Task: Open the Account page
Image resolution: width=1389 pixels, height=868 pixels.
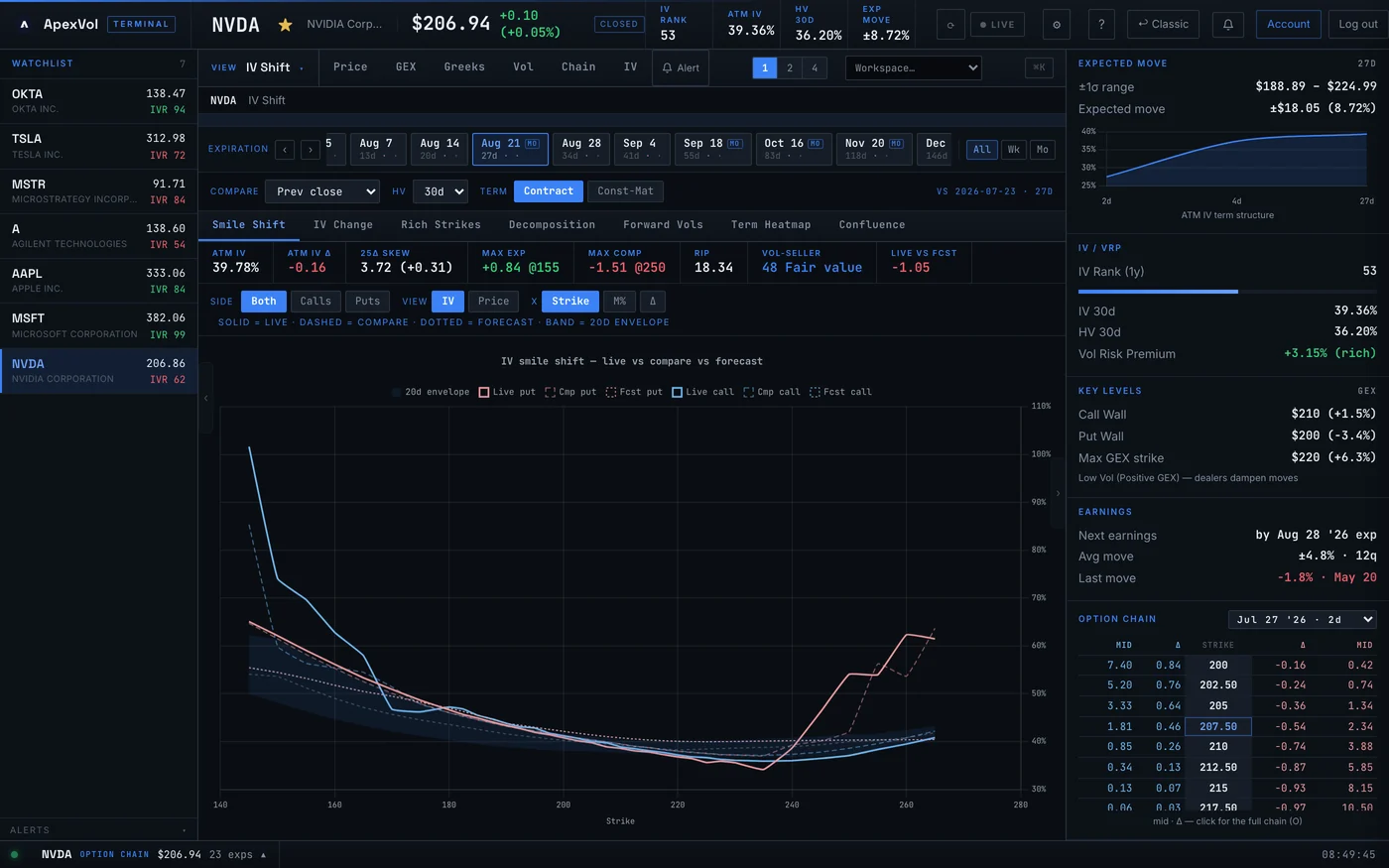Action: [x=1288, y=25]
